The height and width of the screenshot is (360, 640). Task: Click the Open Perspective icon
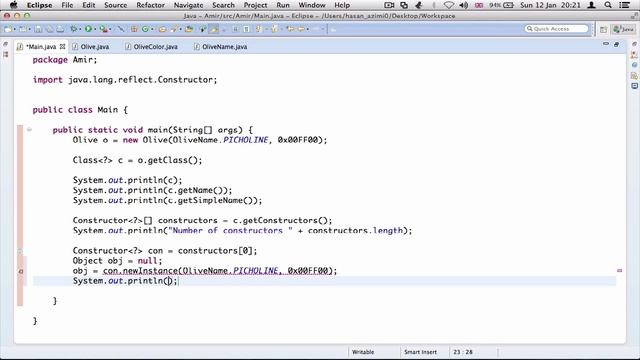pos(604,29)
